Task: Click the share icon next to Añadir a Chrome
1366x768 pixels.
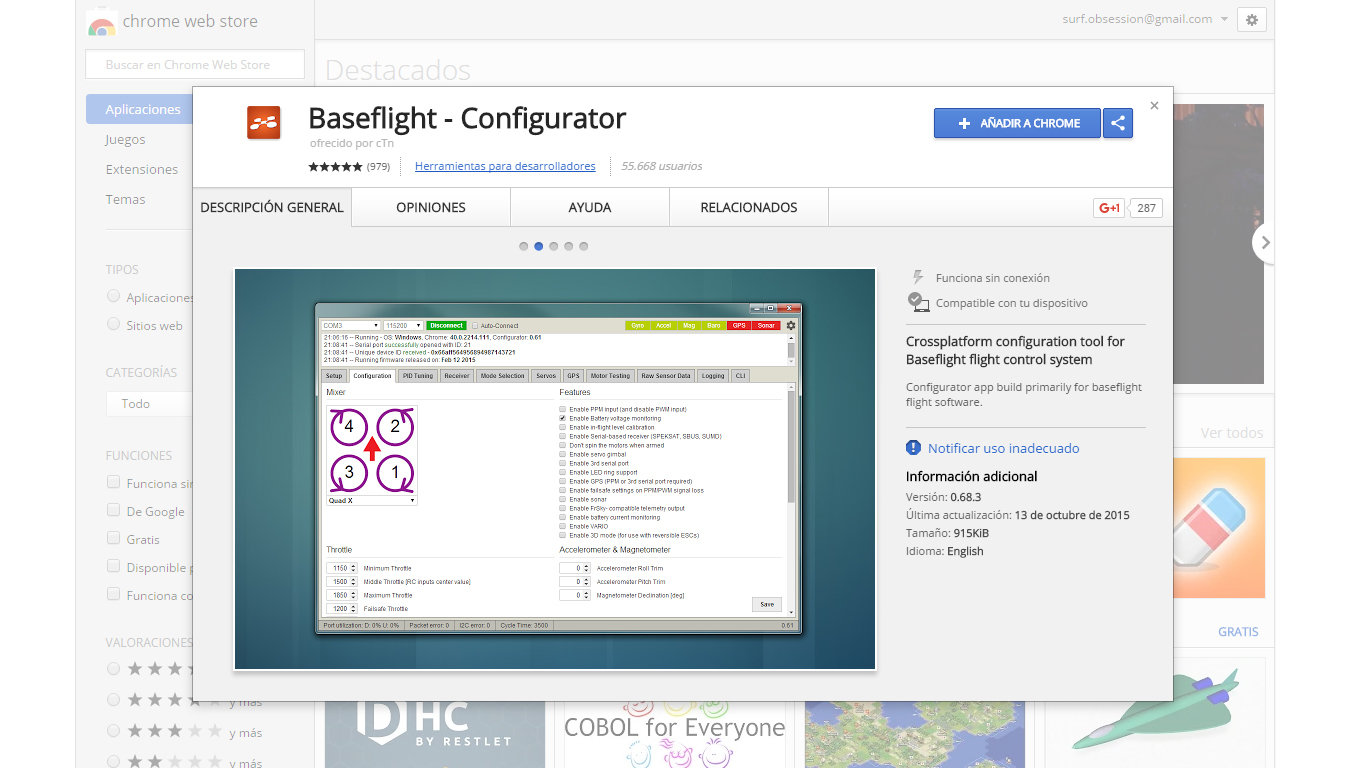Action: click(x=1118, y=123)
